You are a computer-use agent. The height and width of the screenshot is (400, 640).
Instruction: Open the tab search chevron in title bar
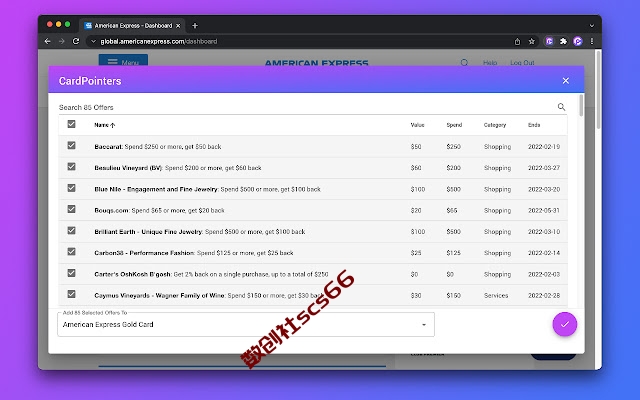coord(591,26)
